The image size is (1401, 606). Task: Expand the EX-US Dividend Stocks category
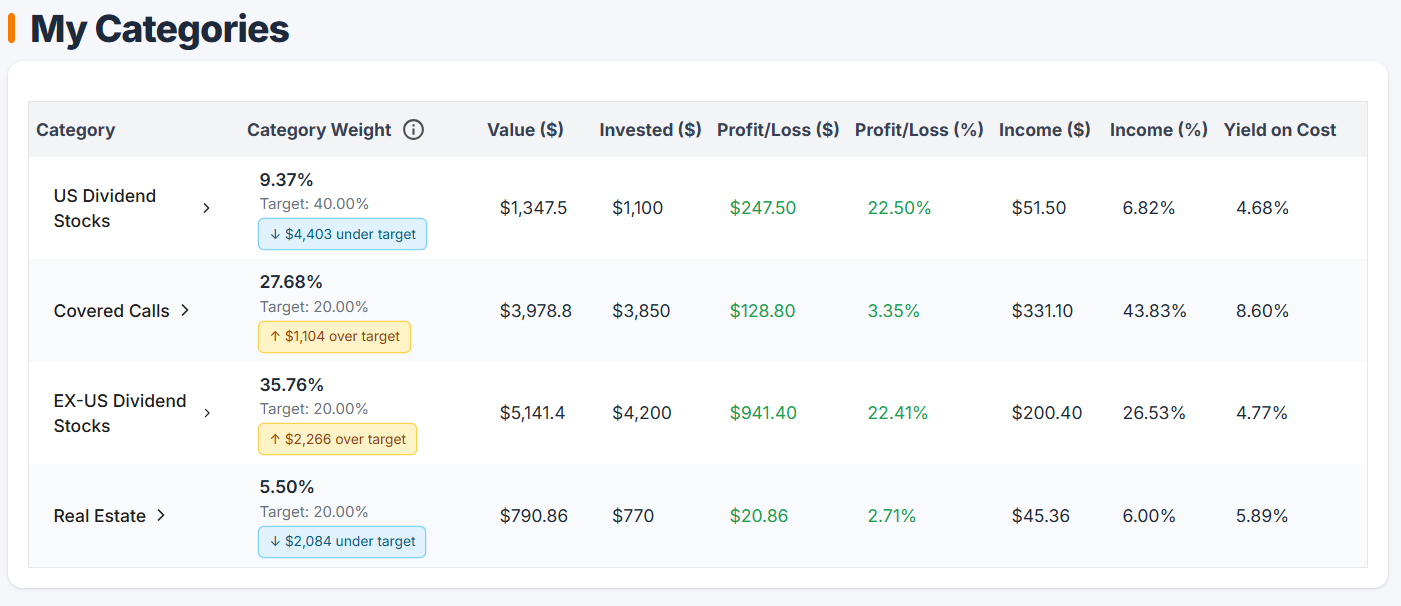tap(206, 412)
